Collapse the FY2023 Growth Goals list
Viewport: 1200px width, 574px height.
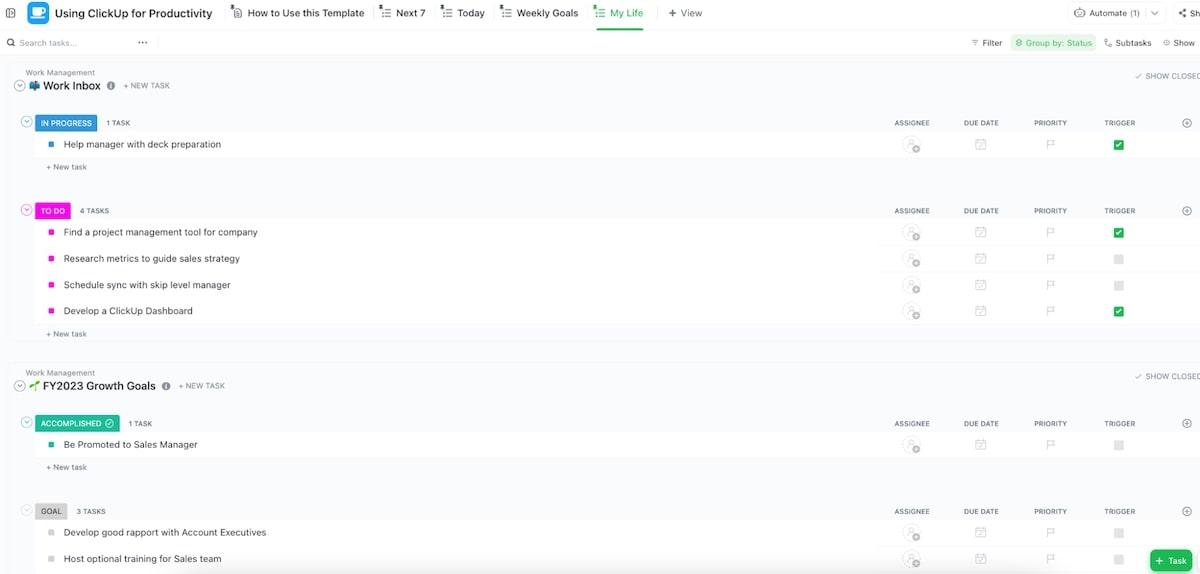(x=20, y=386)
